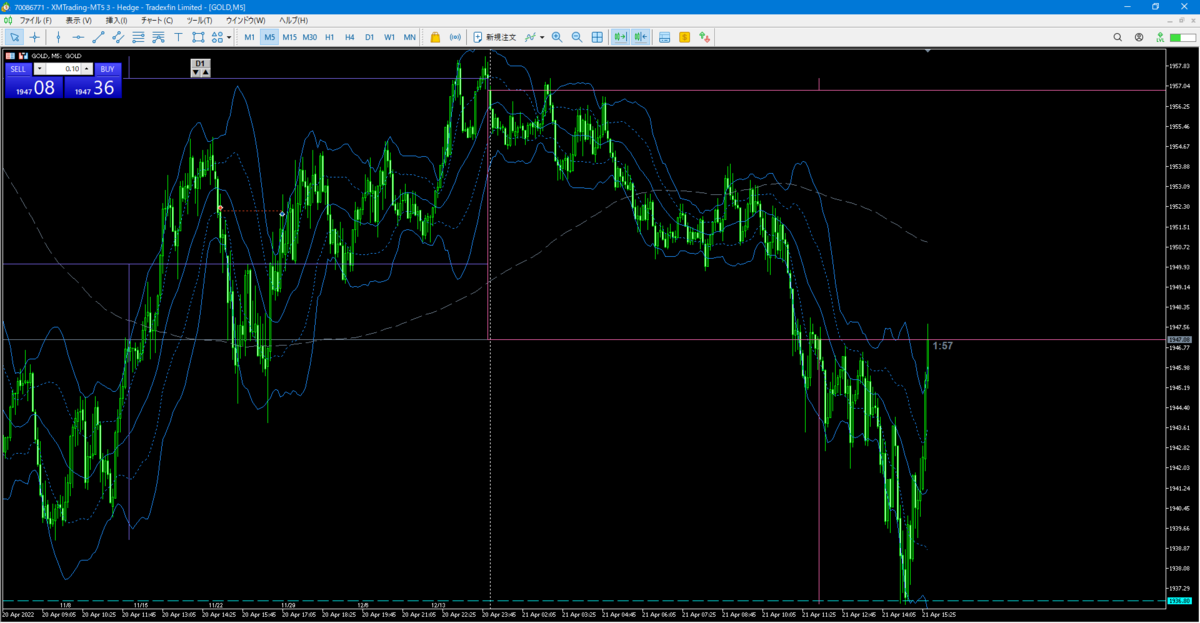Switch chart to M1 timeframe
The width and height of the screenshot is (1200, 623).
(x=250, y=37)
